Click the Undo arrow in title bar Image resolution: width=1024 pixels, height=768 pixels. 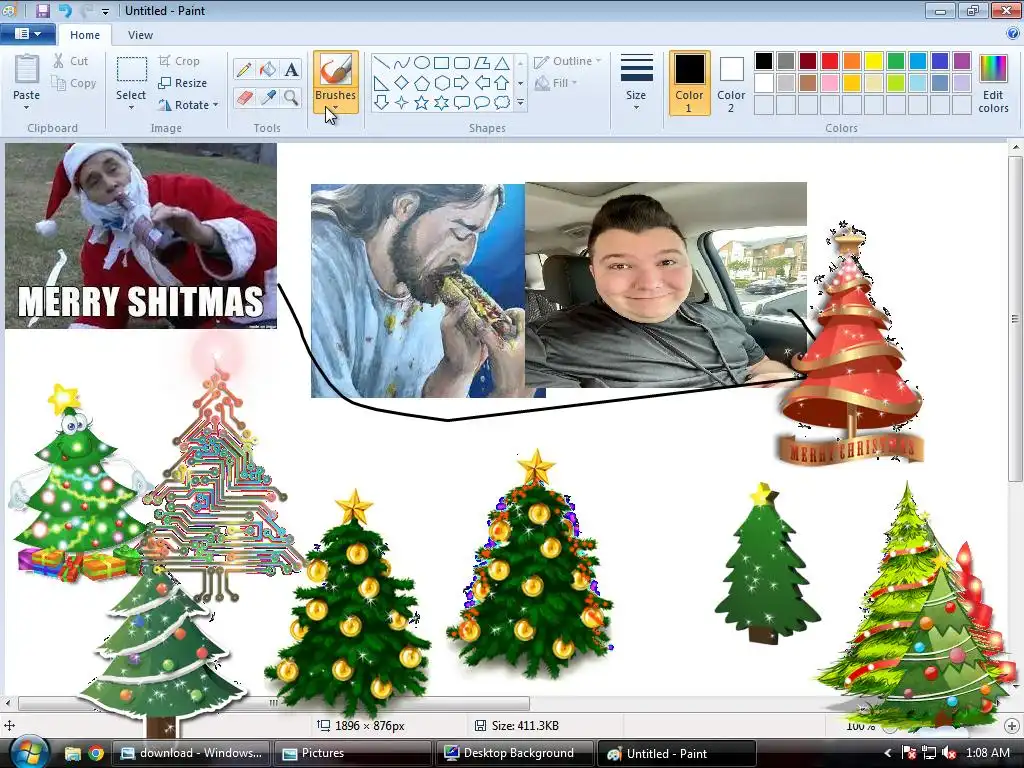pos(65,10)
